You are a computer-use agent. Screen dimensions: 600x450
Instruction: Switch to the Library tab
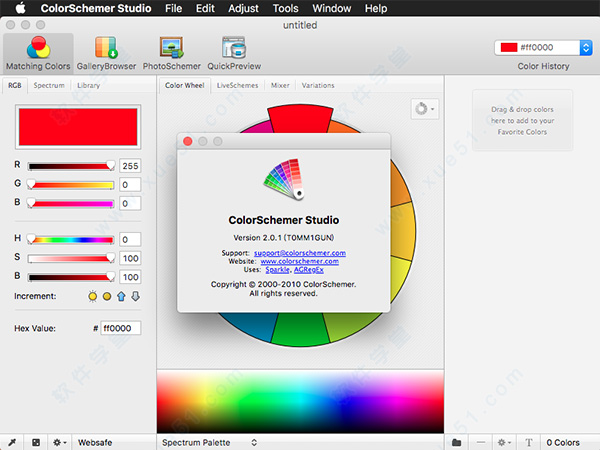pos(88,85)
